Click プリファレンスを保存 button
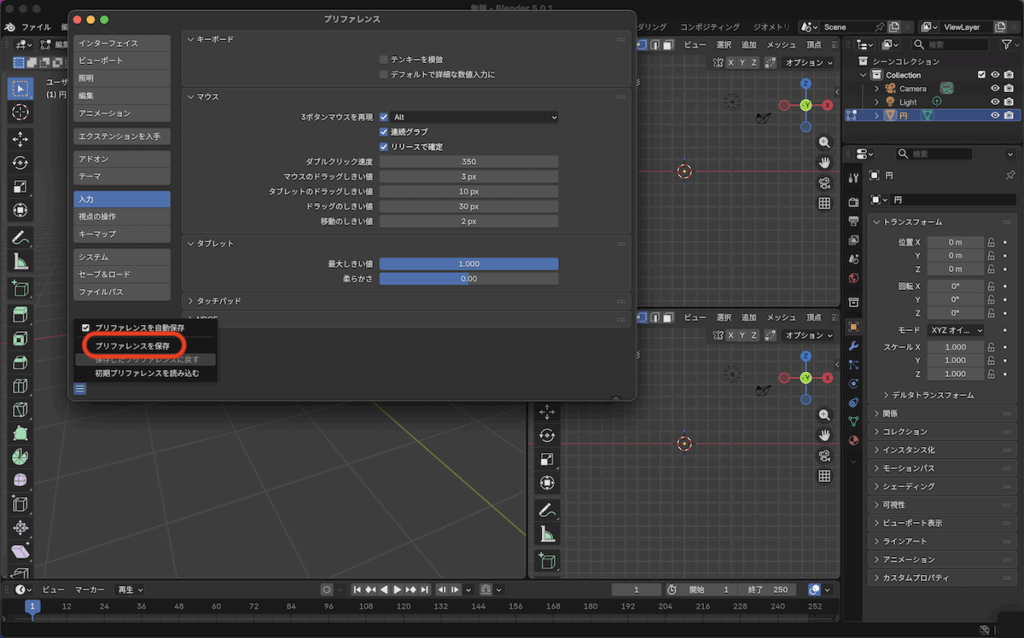 click(x=133, y=345)
